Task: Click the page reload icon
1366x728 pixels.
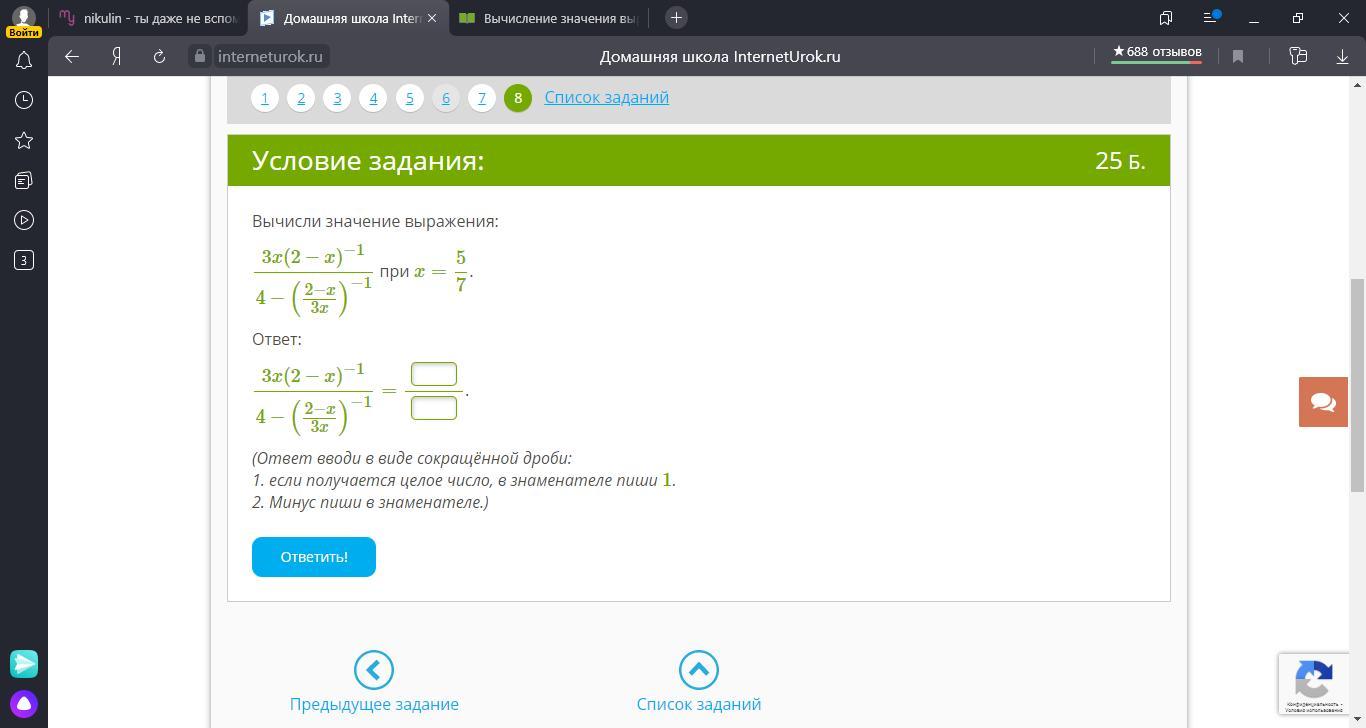Action: click(159, 57)
